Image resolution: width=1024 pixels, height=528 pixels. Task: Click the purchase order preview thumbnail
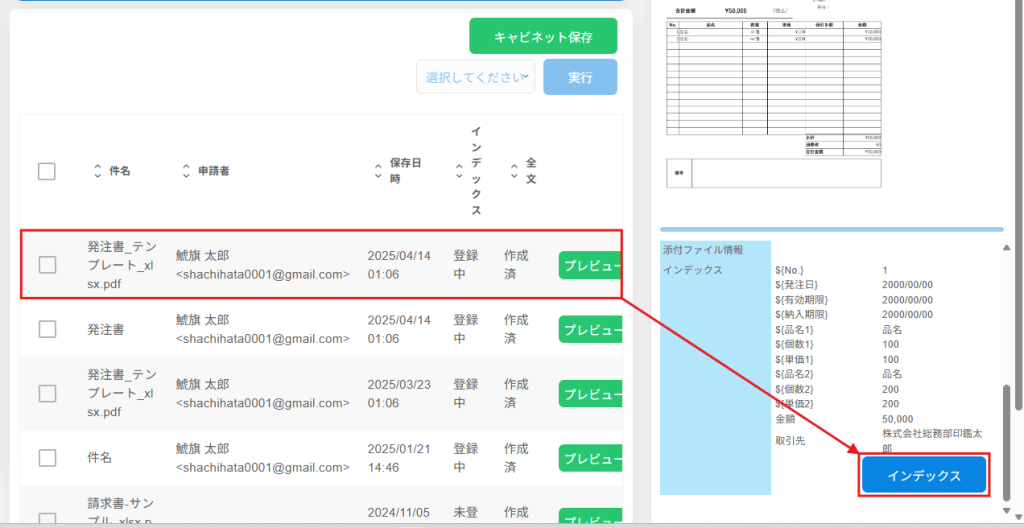(775, 95)
